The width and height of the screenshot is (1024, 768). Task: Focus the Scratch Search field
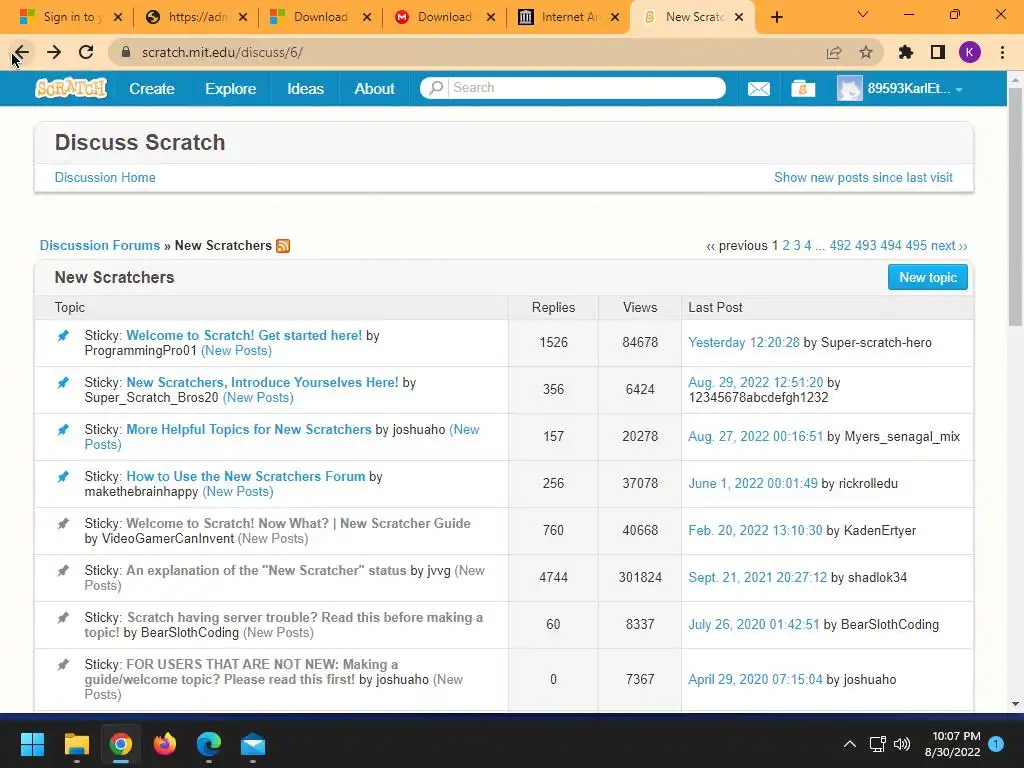tap(587, 88)
